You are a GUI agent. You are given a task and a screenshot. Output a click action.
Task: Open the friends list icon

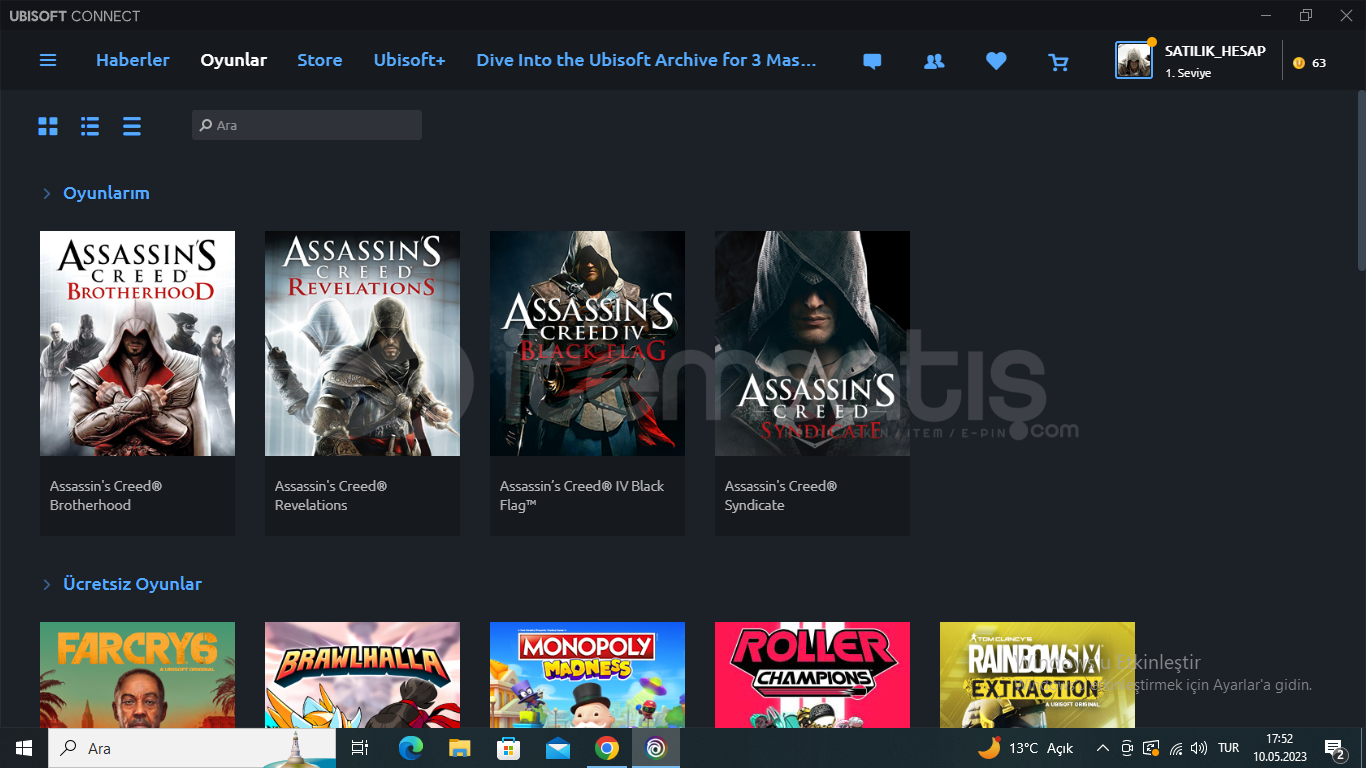click(x=934, y=61)
